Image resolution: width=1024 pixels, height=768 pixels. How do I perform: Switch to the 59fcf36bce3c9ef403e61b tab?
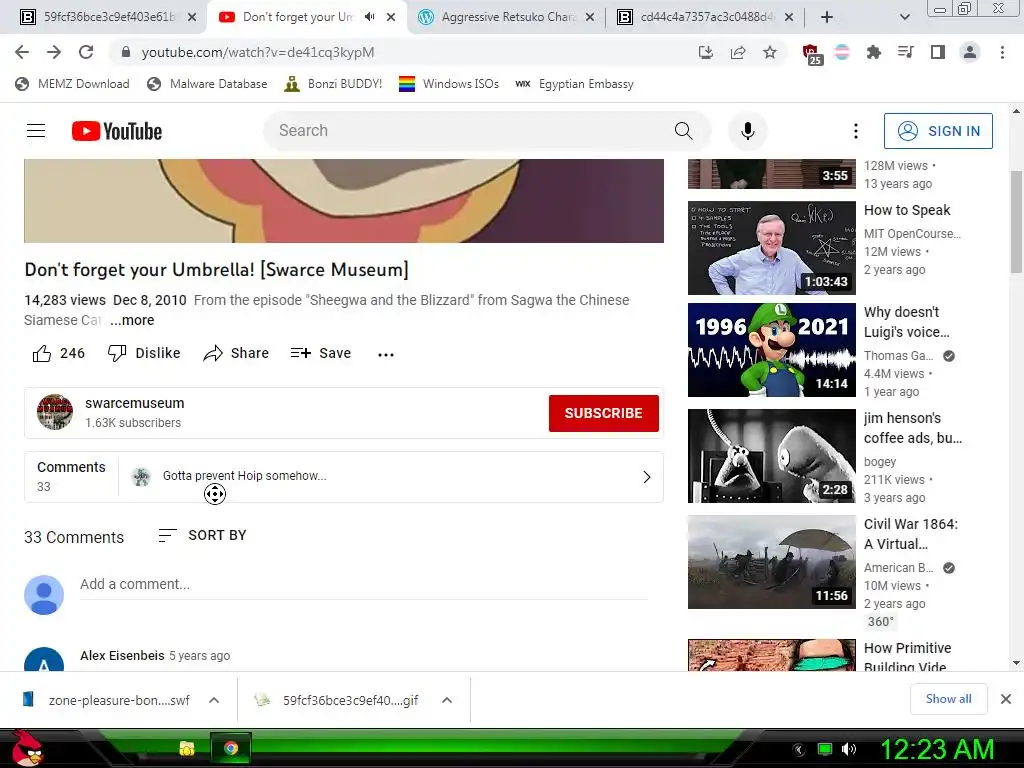(108, 17)
